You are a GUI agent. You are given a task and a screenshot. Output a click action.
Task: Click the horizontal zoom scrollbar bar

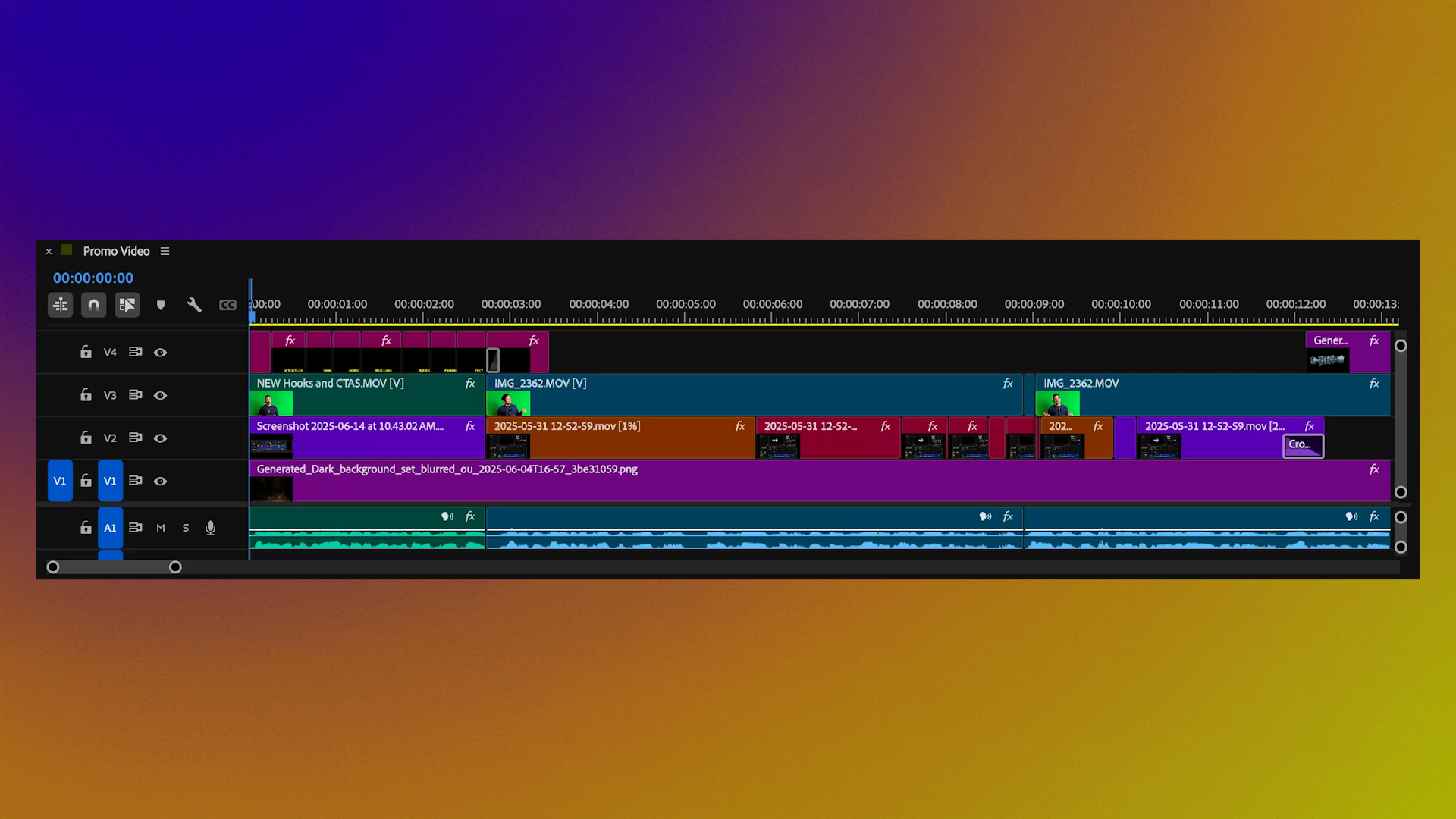[x=114, y=567]
